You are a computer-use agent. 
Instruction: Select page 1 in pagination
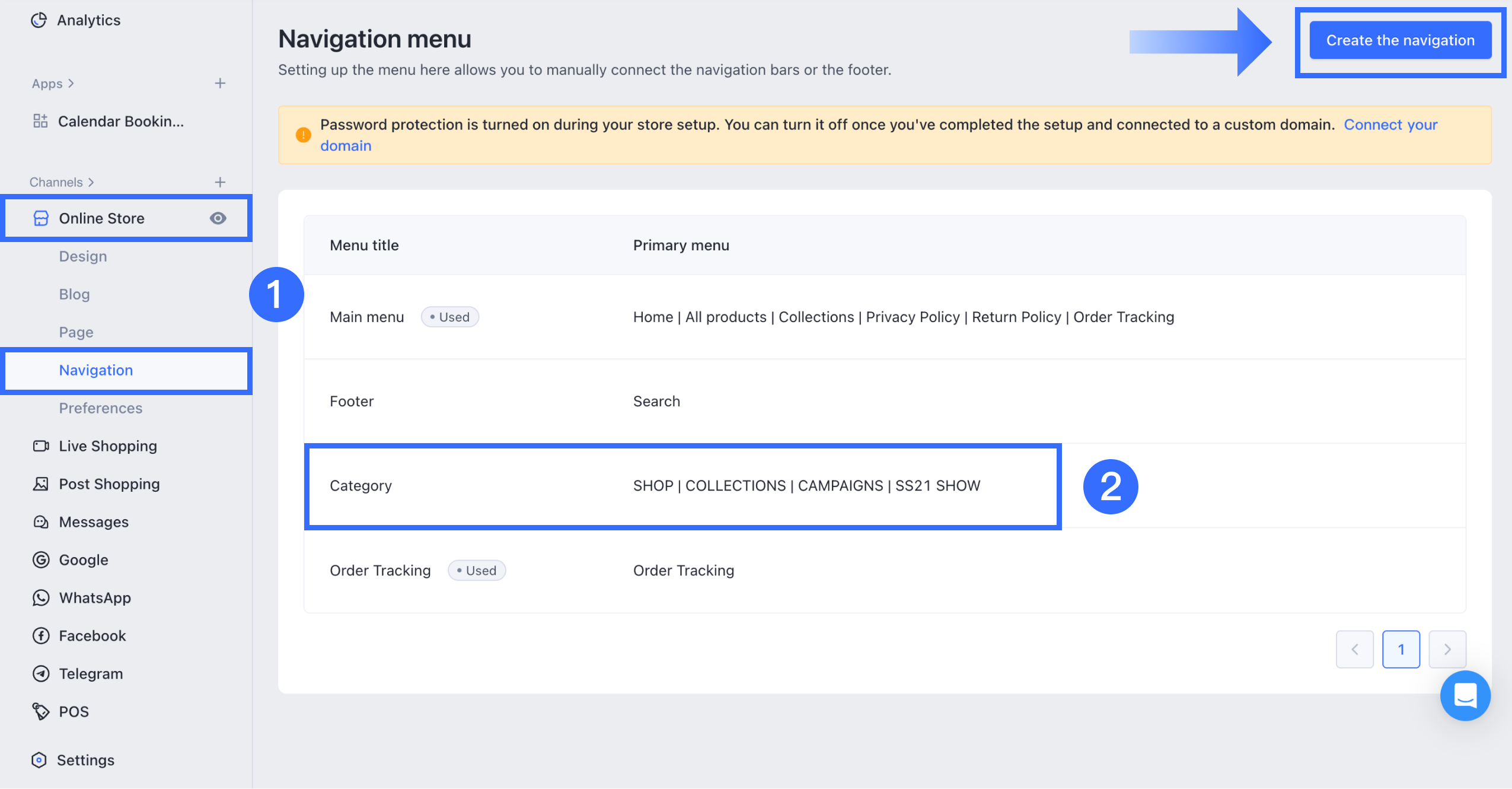click(1401, 649)
